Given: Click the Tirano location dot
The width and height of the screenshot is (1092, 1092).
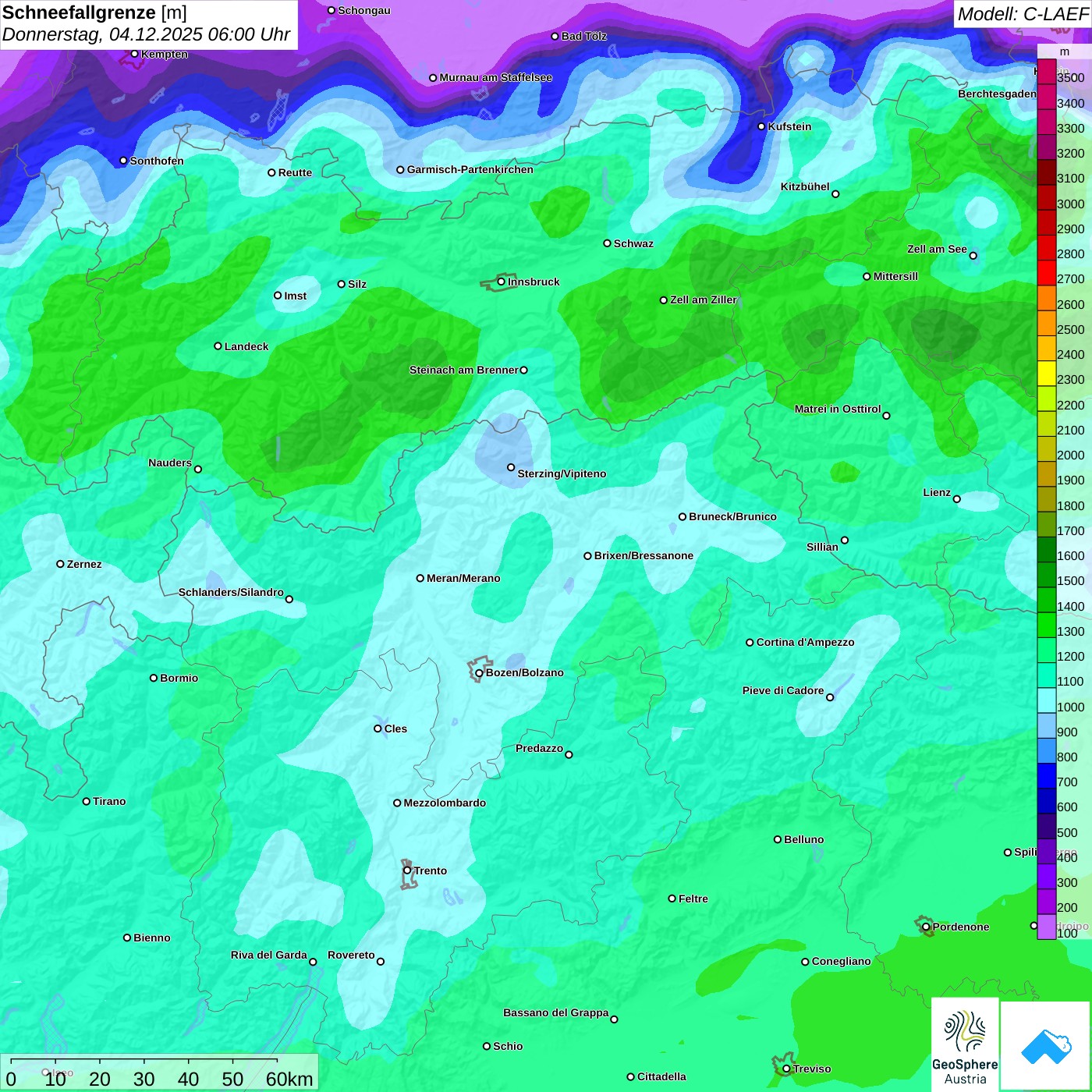Looking at the screenshot, I should [x=87, y=801].
